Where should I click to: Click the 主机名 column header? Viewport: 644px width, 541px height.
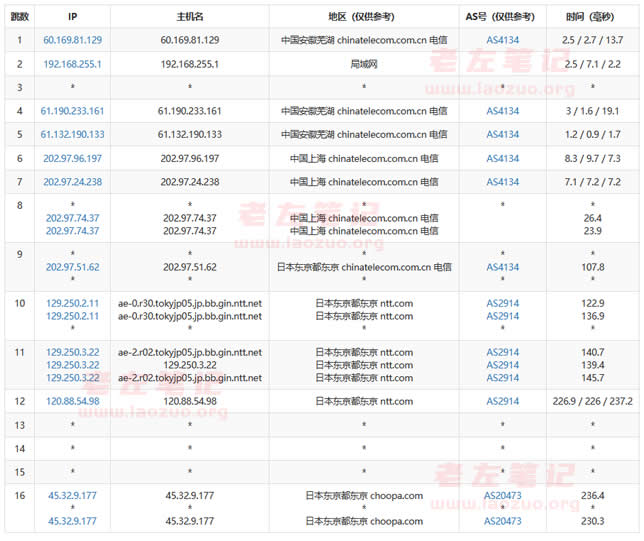189,17
